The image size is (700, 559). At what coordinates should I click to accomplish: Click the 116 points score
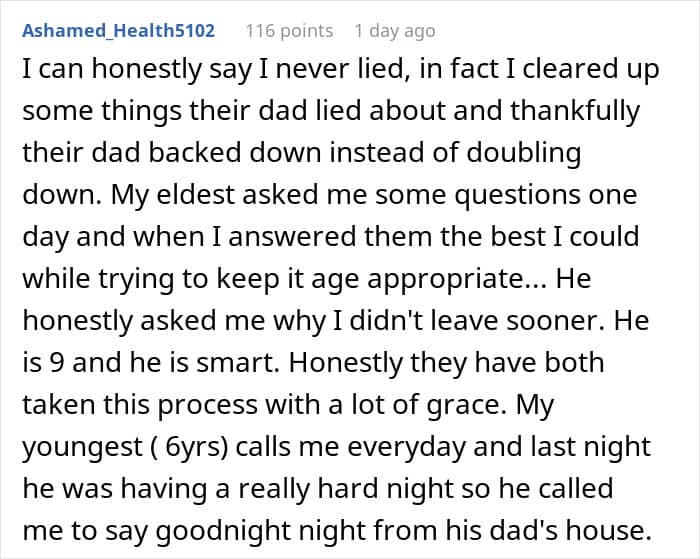coord(289,31)
